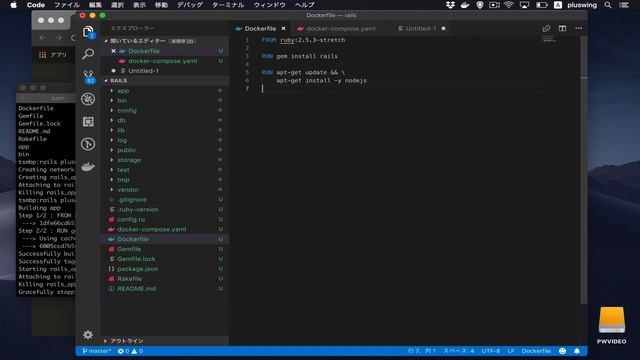Expand the public folder

pyautogui.click(x=127, y=150)
